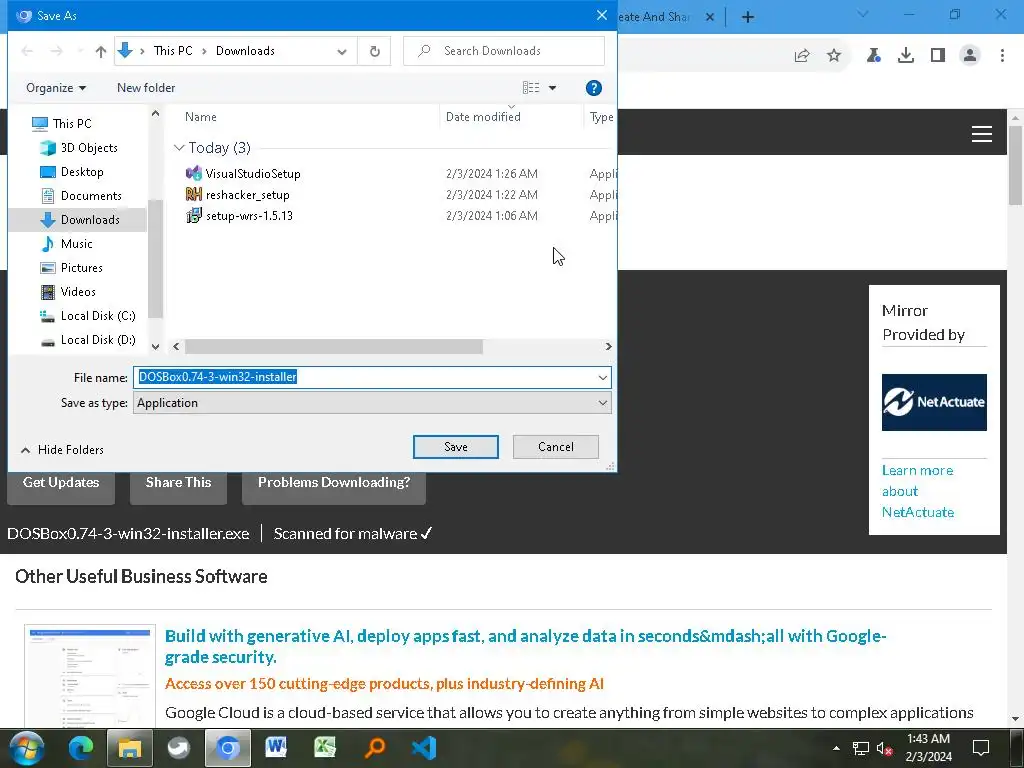Viewport: 1024px width, 768px height.
Task: Click the Google Cloud ad thumbnail
Action: coord(90,676)
